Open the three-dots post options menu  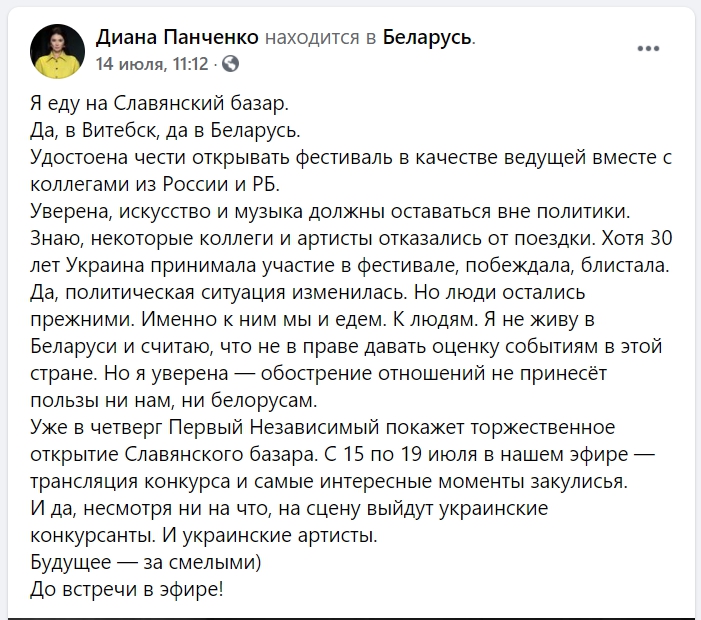click(x=648, y=48)
